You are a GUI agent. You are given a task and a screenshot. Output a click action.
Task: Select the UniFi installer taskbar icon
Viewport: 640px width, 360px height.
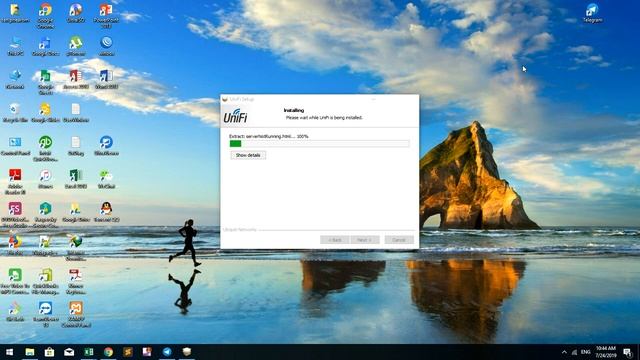pos(187,352)
